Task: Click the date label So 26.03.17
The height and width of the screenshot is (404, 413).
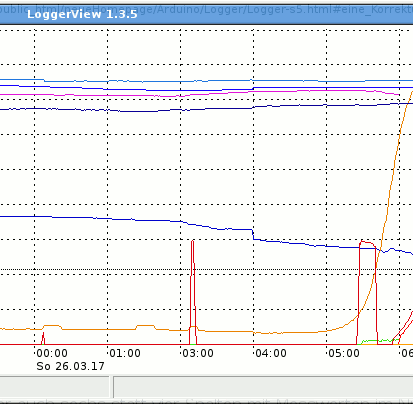Action: [70, 366]
